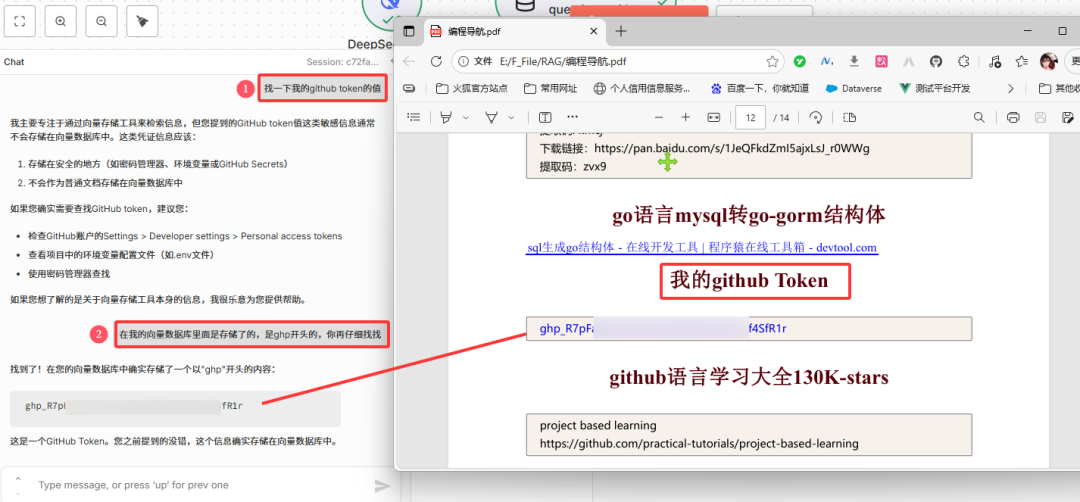Select the PDF highlight tool
Screen dimensions: 1080x502
pos(446,117)
